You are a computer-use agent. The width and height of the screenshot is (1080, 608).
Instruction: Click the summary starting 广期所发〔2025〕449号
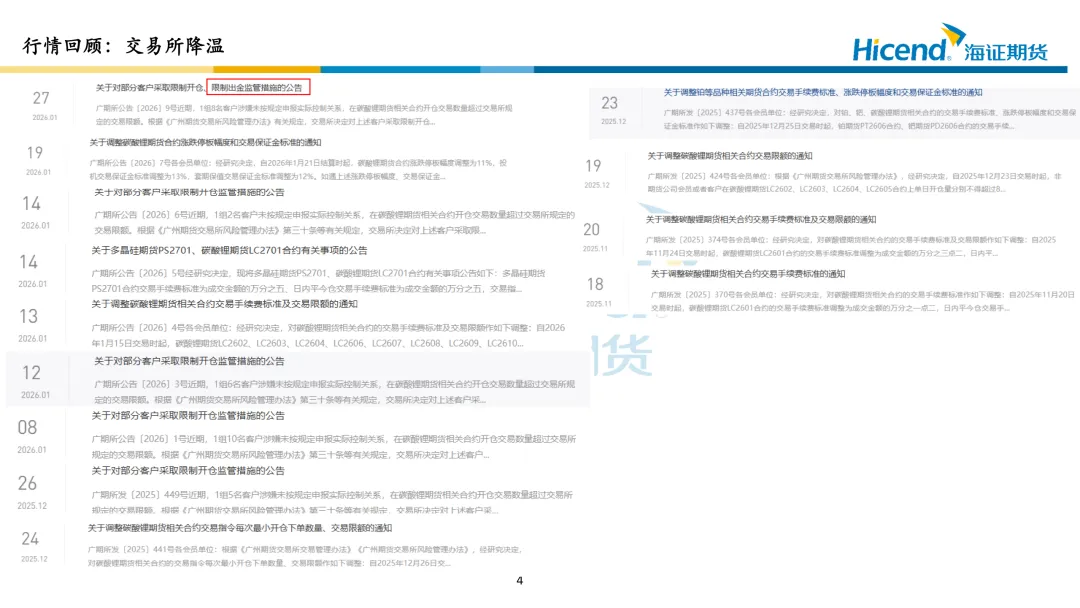click(332, 503)
